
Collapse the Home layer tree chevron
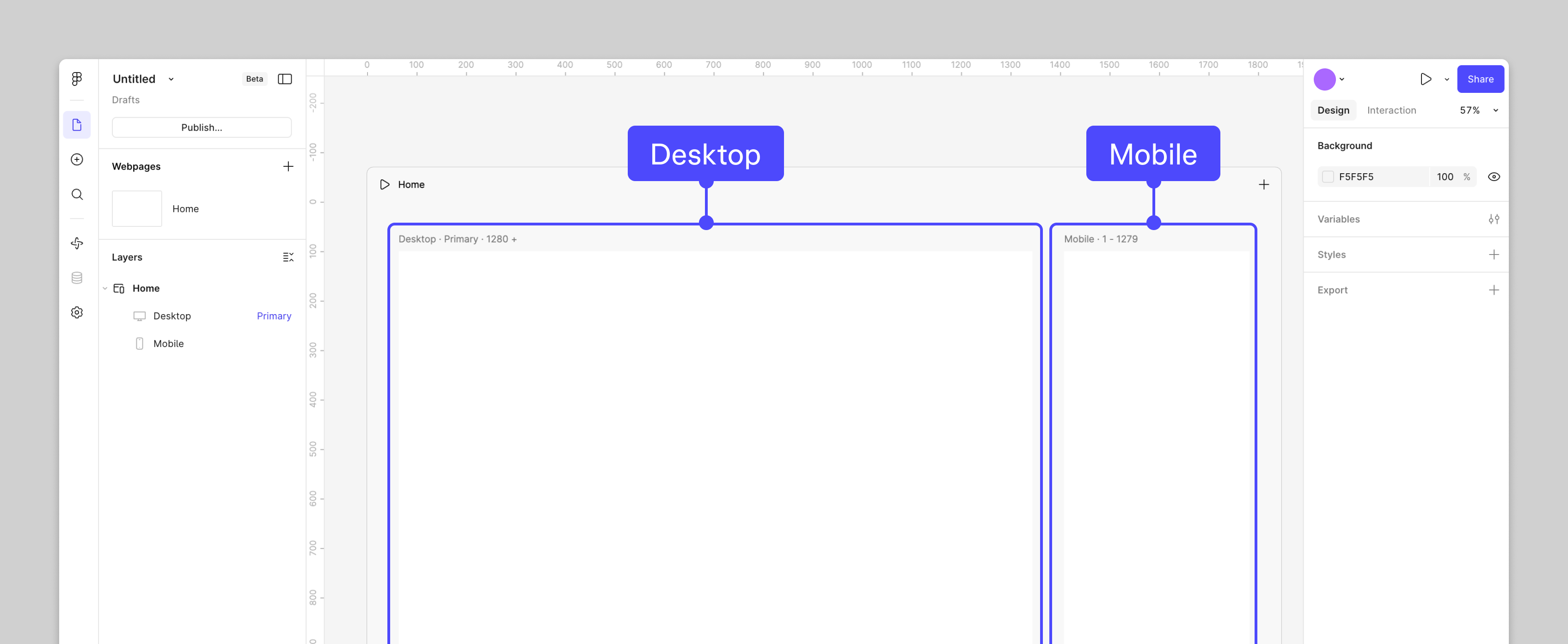coord(105,288)
